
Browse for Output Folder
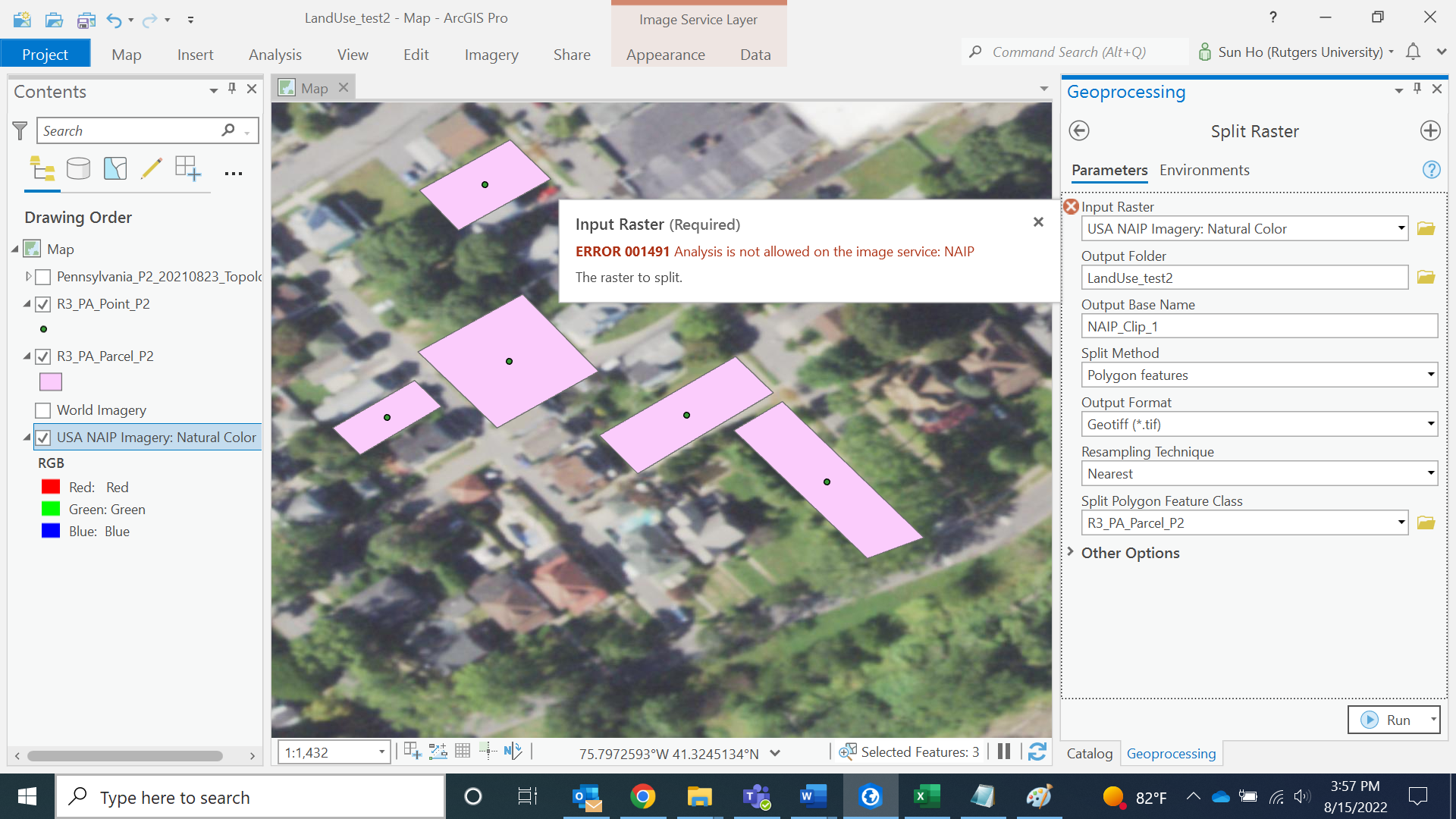(1426, 277)
